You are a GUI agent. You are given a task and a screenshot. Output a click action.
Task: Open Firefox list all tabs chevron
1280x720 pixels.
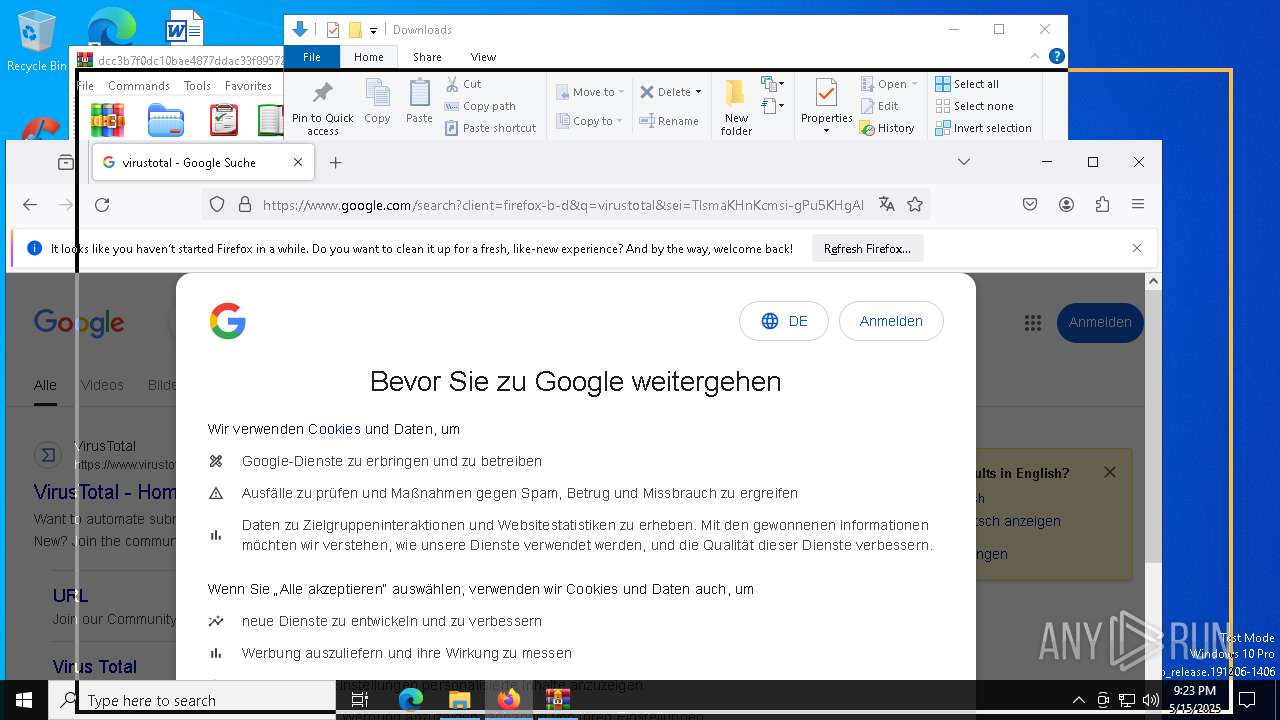963,161
